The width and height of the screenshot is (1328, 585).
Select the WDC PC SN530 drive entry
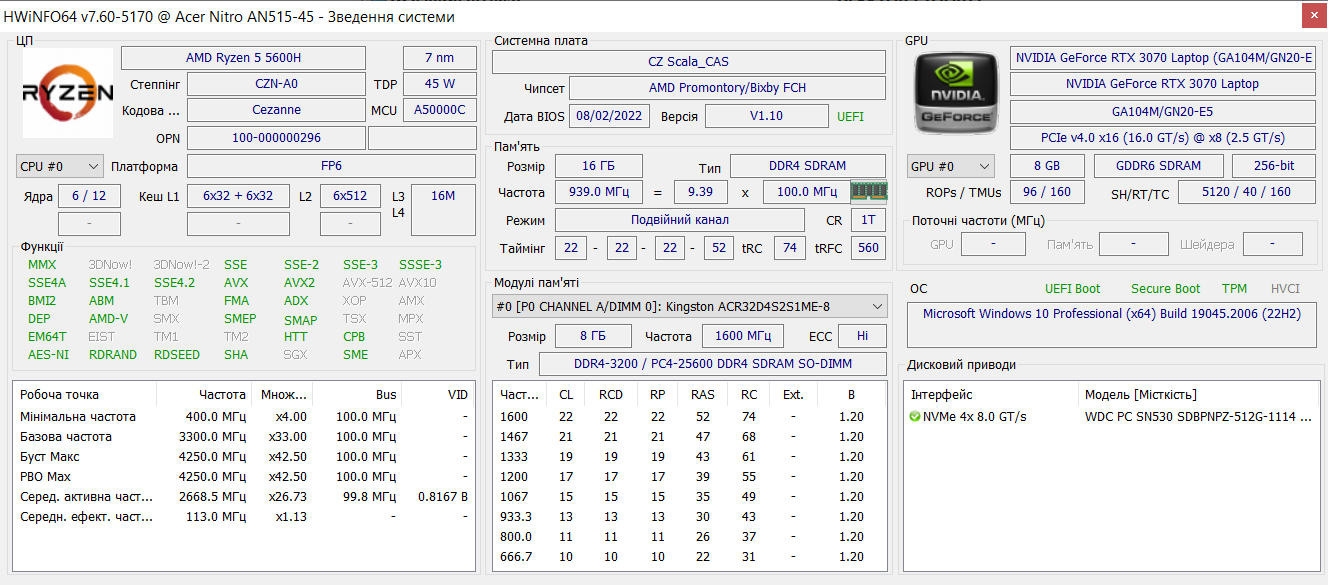tap(1197, 416)
